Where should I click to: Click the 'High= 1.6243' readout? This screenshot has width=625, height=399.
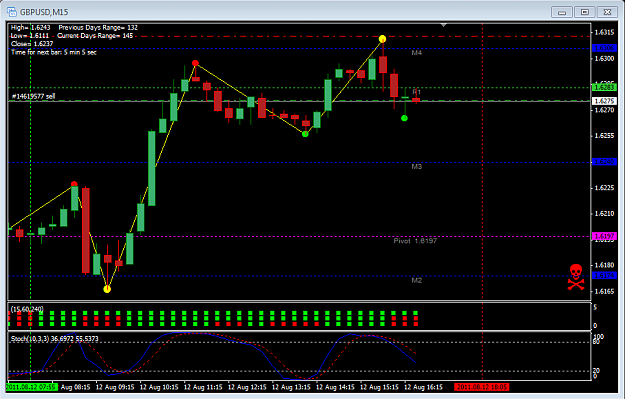31,28
